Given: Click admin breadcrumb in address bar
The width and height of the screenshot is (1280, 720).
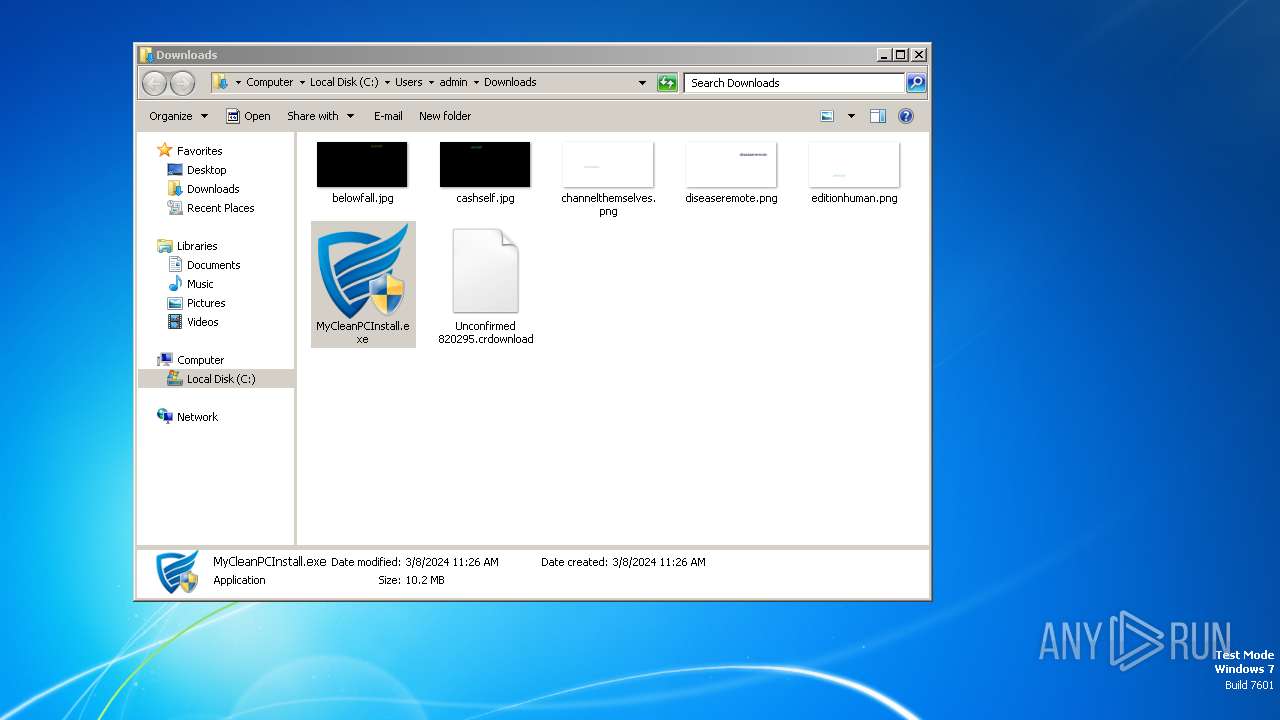Looking at the screenshot, I should click(453, 83).
